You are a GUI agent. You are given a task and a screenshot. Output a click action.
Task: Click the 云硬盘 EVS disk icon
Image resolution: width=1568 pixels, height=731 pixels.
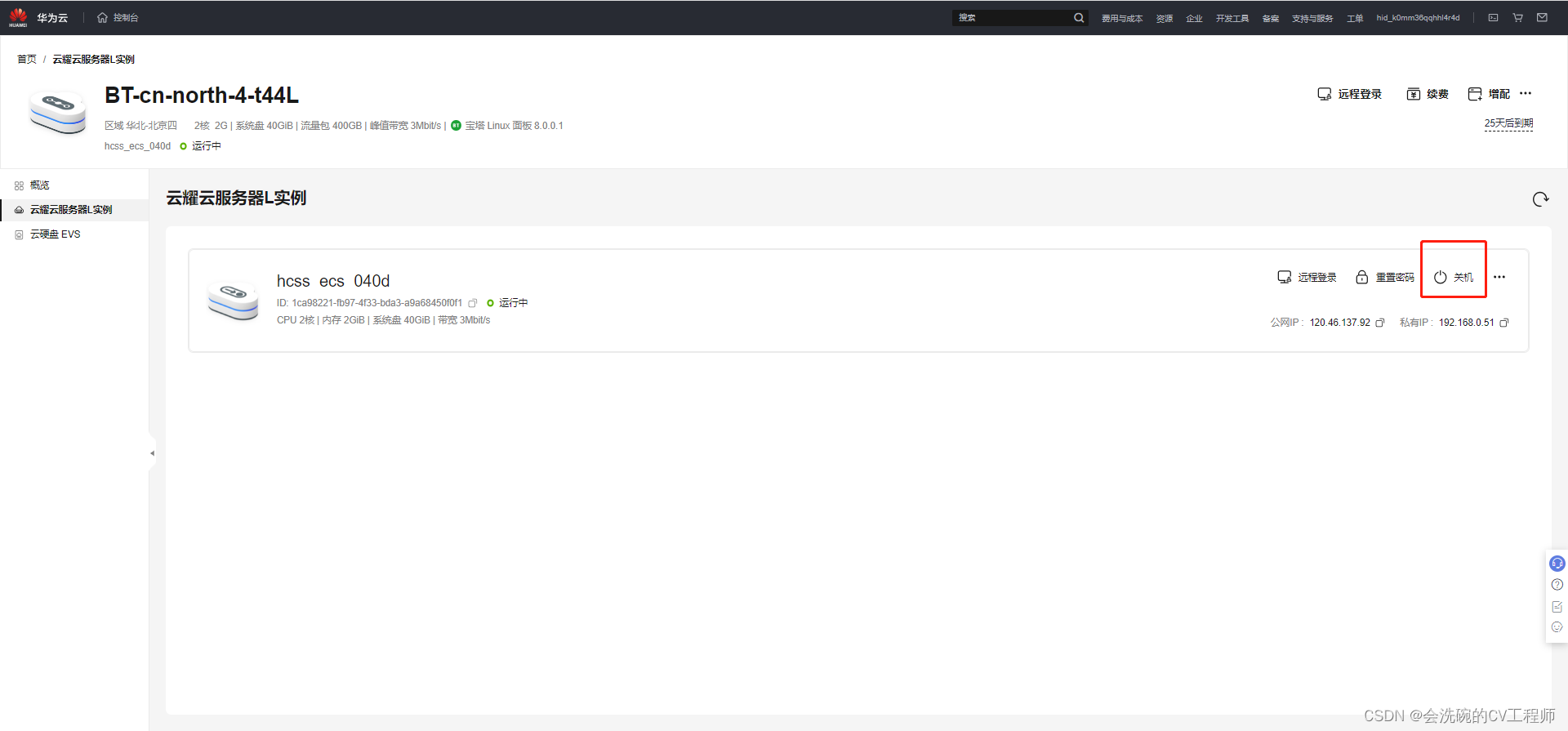tap(19, 234)
